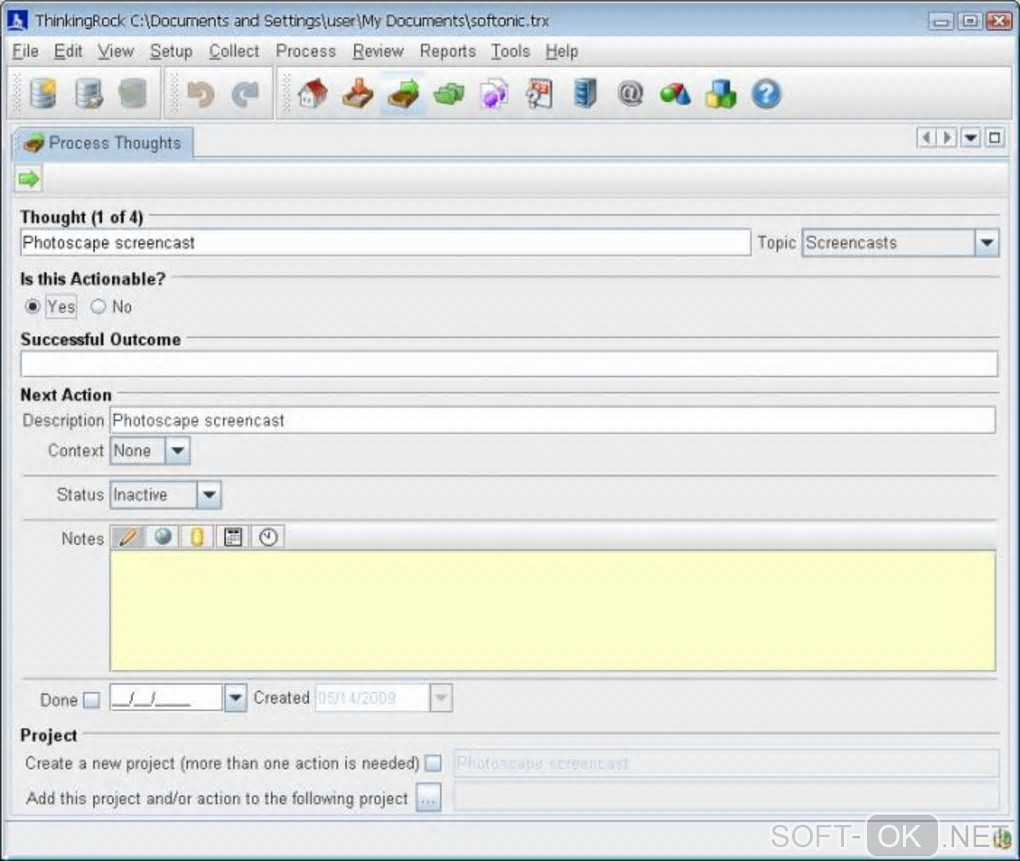This screenshot has width=1020, height=861.
Task: Open the Help menu
Action: (562, 51)
